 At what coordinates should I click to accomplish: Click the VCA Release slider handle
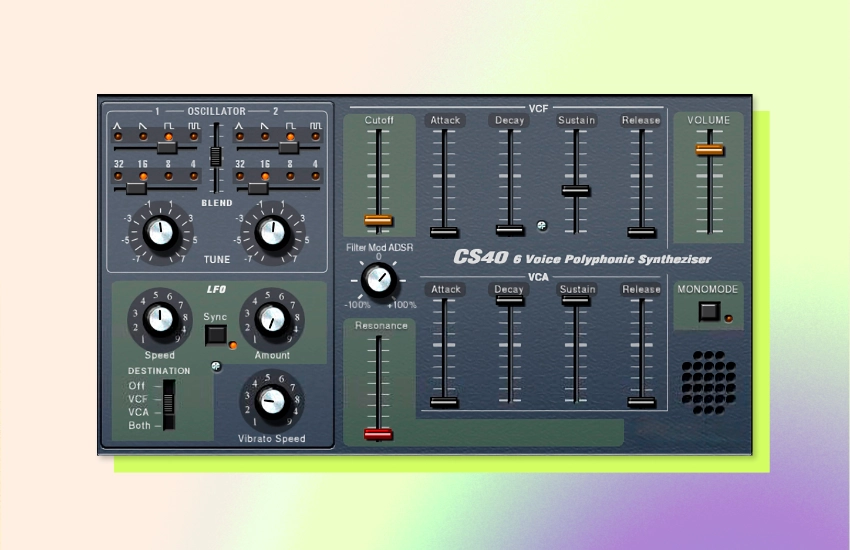(x=642, y=402)
